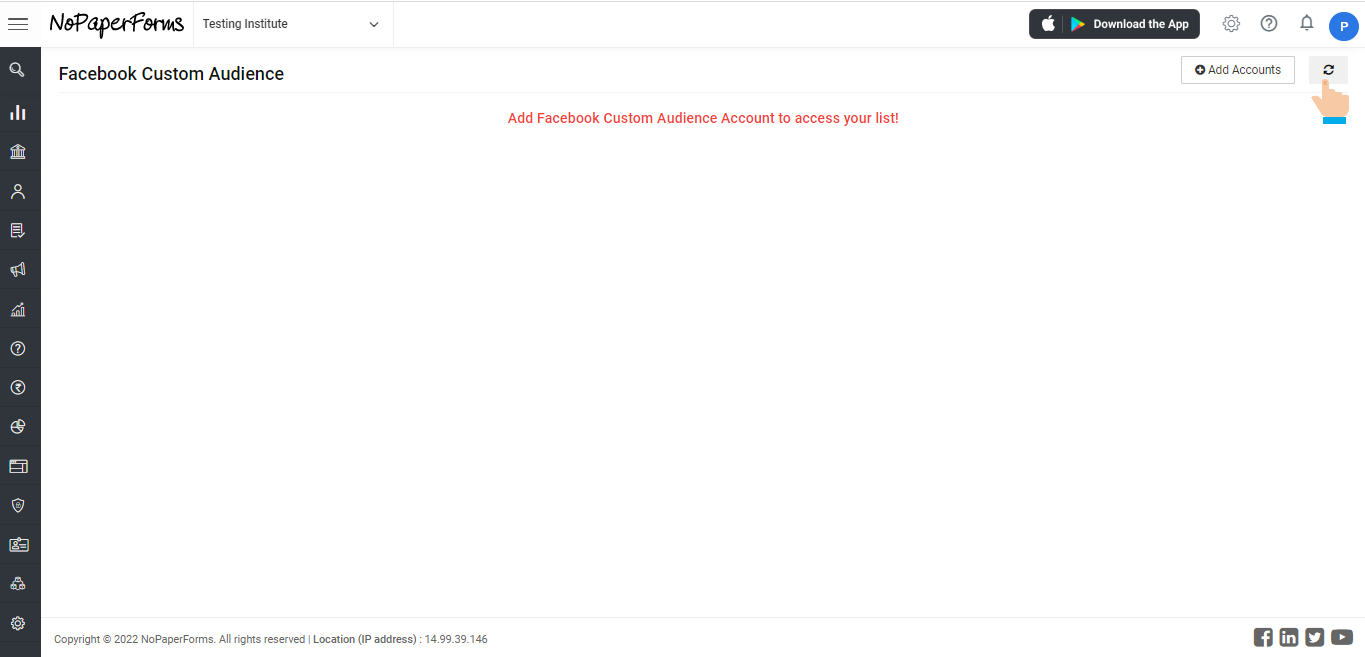Select the institution building icon in sidebar
This screenshot has width=1365, height=657.
point(17,152)
